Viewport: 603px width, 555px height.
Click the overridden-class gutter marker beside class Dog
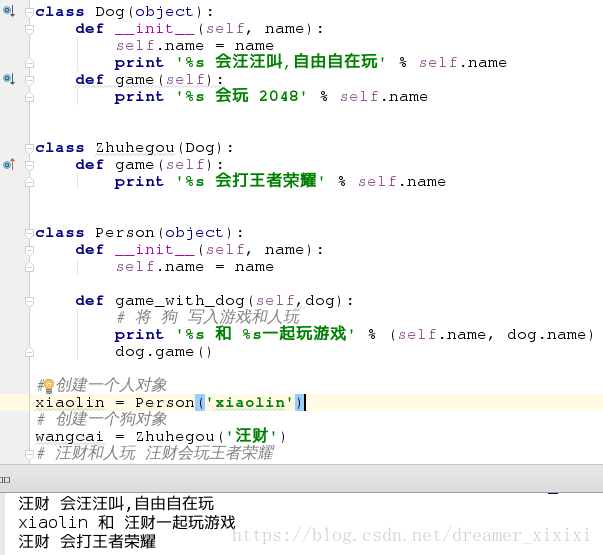(9, 12)
